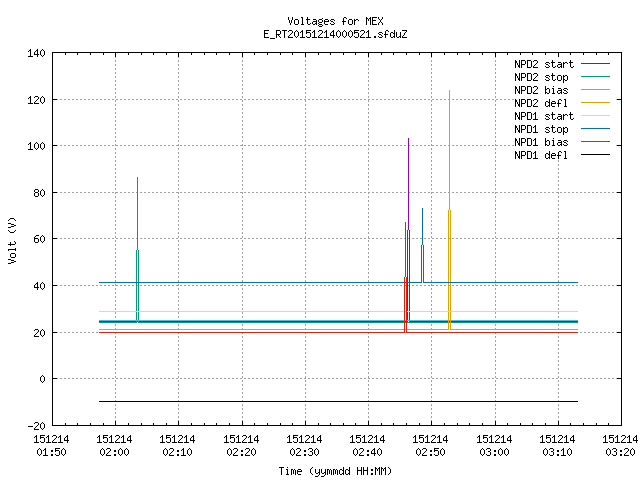Click the orange NPD2 defl legend line

595,103
